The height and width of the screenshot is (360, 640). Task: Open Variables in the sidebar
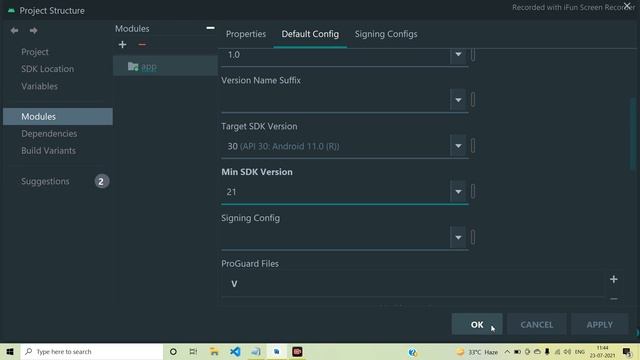tap(39, 86)
